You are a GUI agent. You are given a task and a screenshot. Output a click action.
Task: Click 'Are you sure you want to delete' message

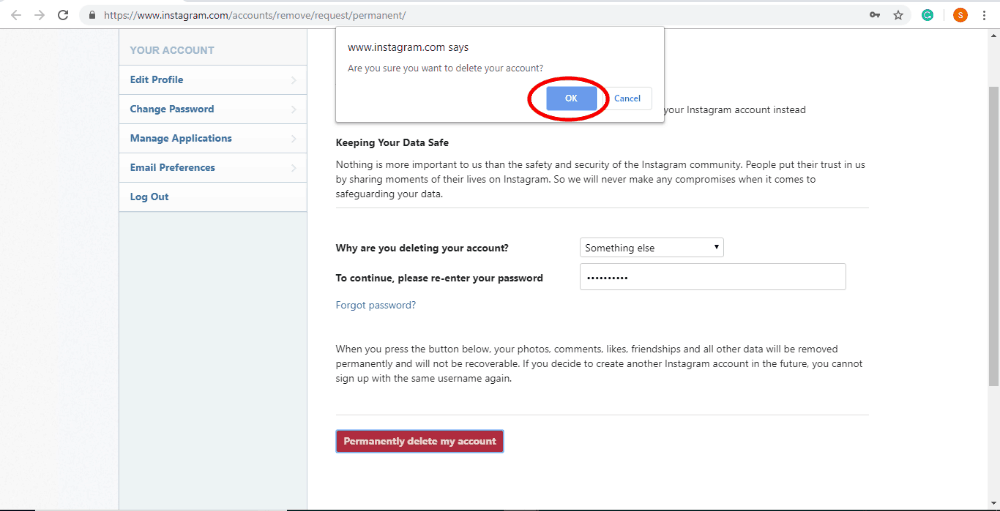445,68
